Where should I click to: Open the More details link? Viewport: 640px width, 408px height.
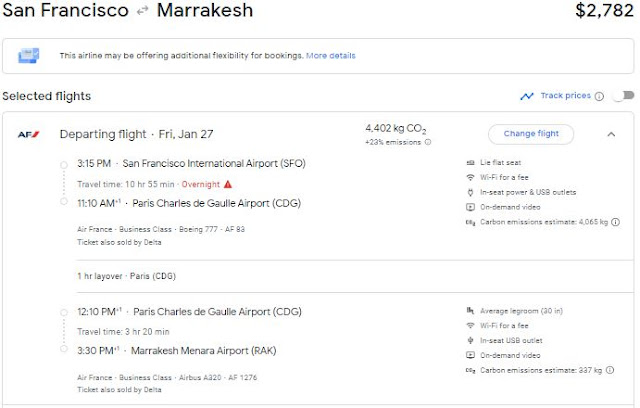330,56
